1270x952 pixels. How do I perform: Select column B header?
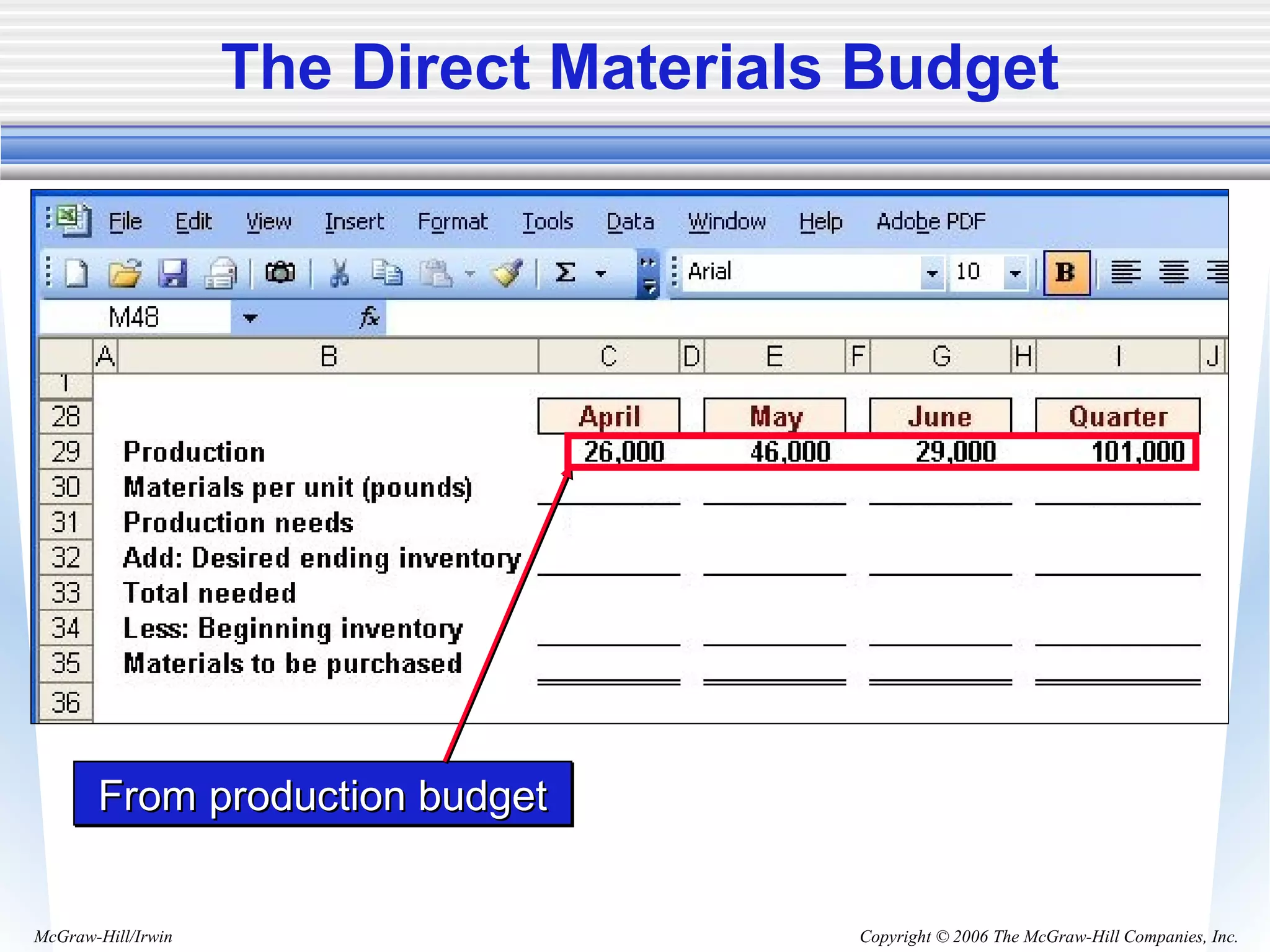(328, 356)
